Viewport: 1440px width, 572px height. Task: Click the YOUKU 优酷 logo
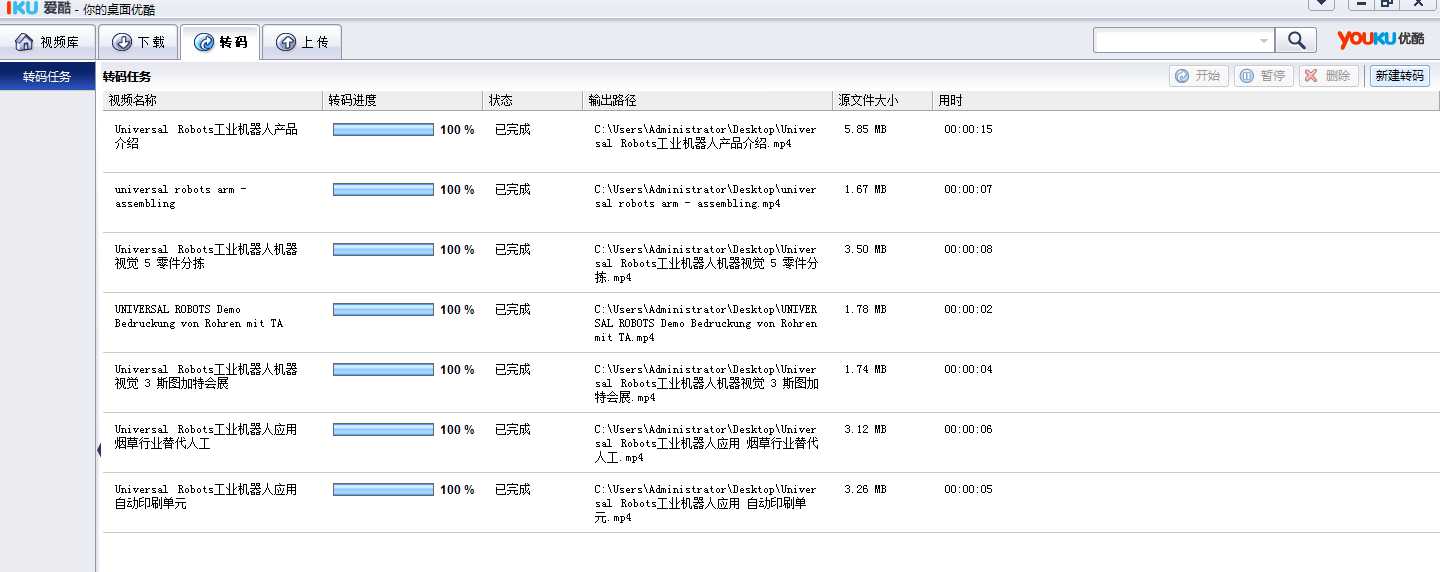[1381, 39]
